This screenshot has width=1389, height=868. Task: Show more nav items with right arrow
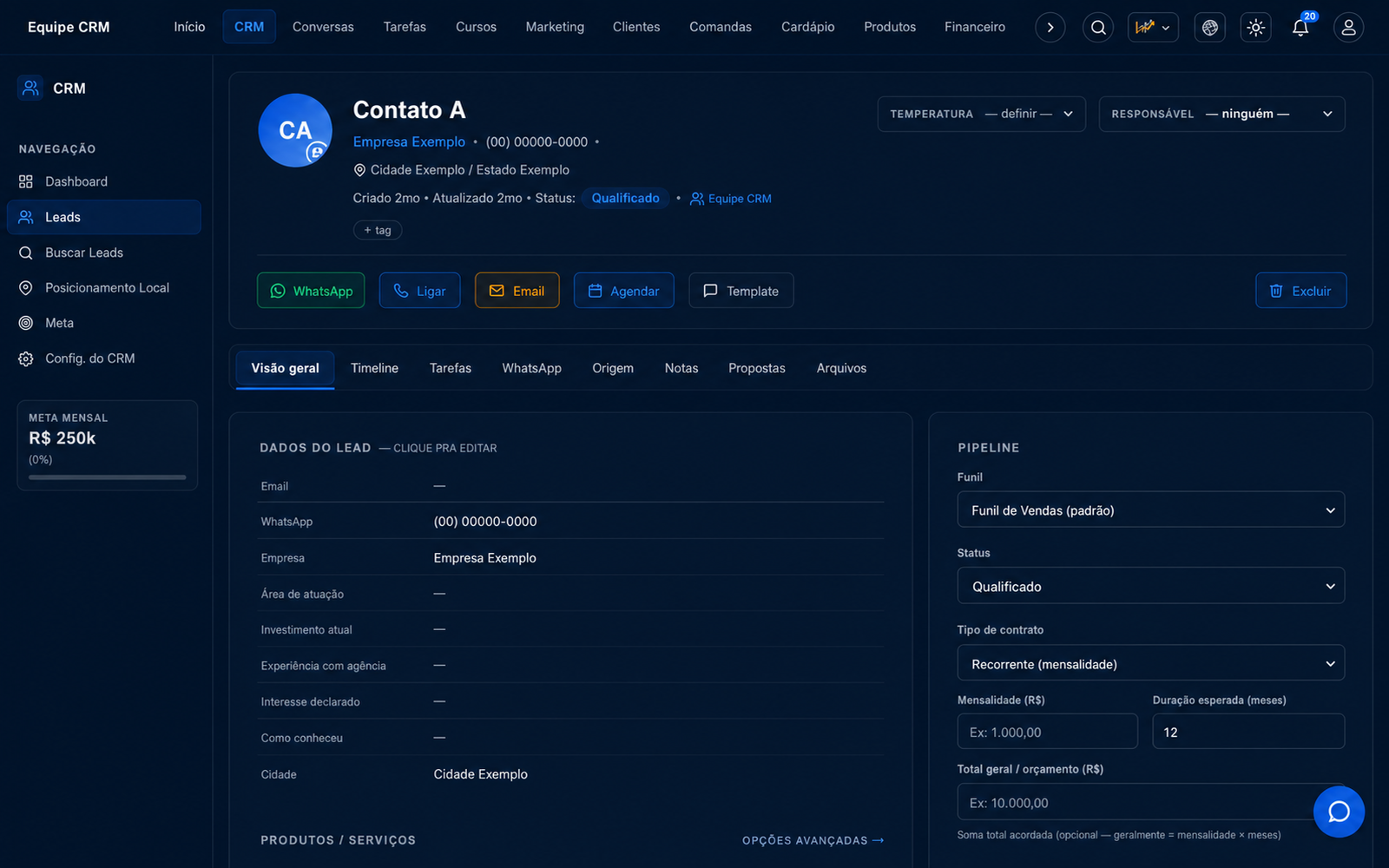[1050, 28]
